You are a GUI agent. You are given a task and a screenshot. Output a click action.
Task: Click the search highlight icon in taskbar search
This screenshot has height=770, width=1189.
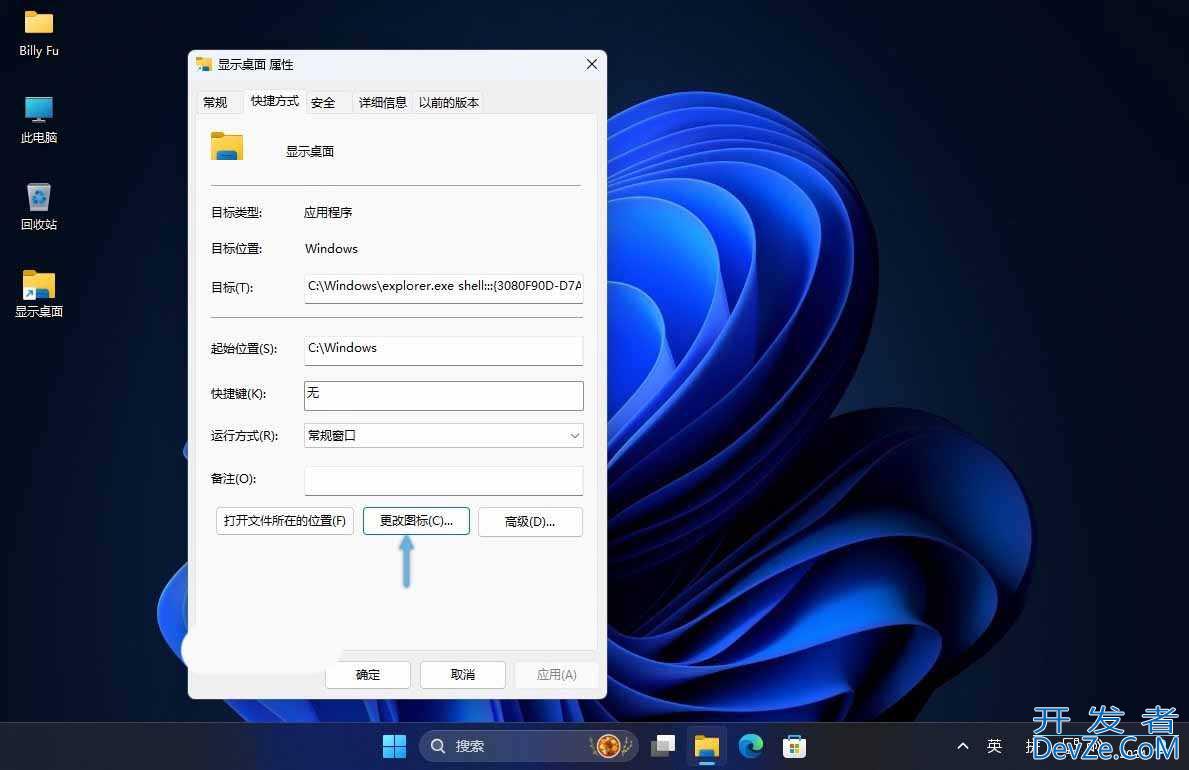point(610,746)
